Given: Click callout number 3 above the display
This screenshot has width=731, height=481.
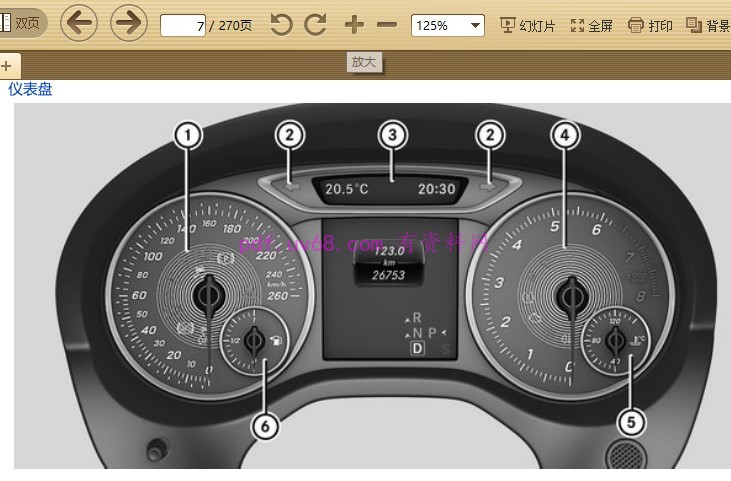Looking at the screenshot, I should tap(392, 134).
